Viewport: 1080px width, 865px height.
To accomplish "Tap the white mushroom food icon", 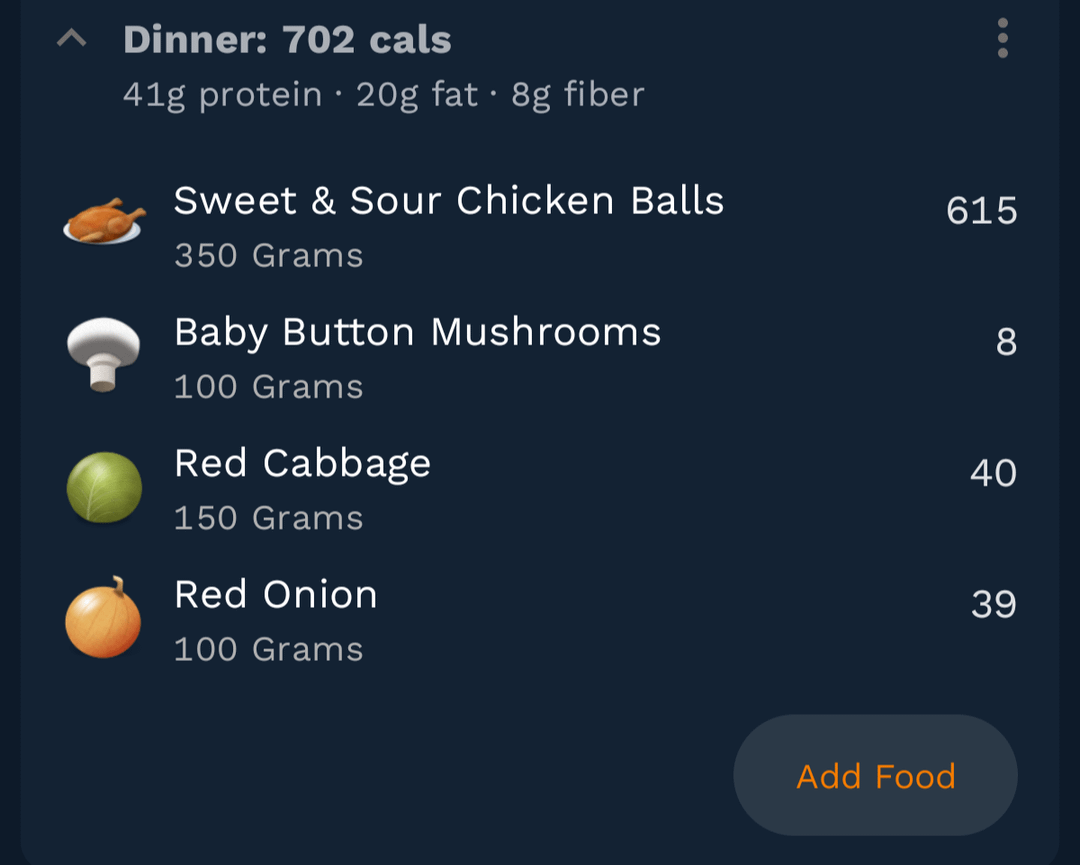I will pyautogui.click(x=103, y=353).
